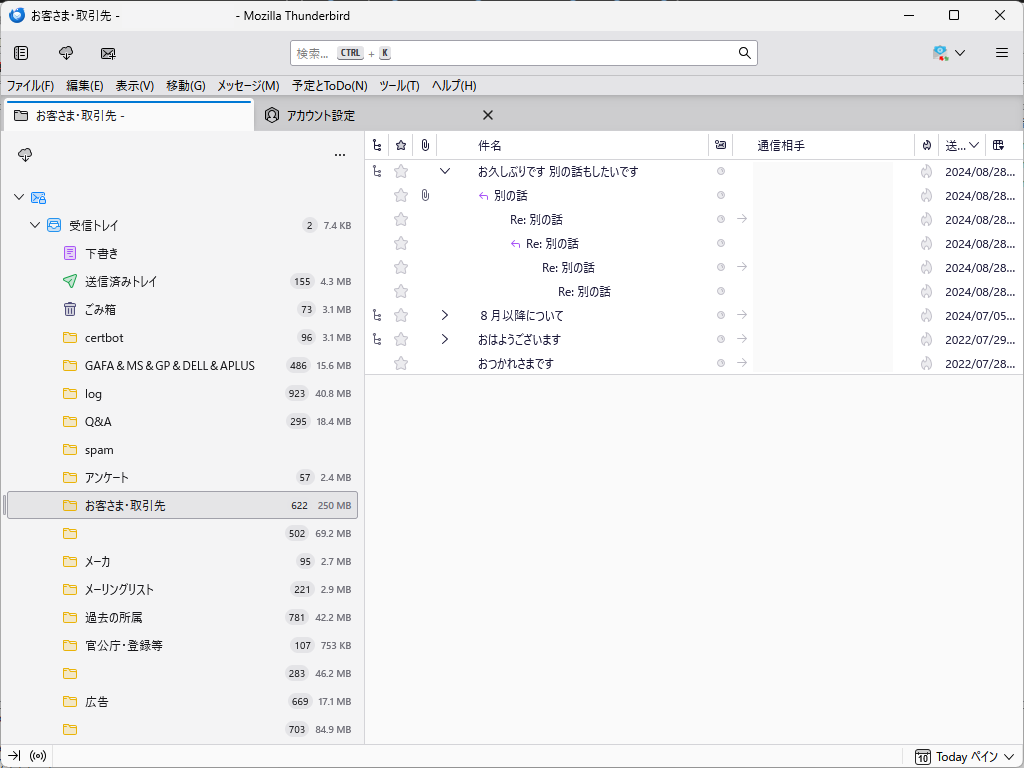
Task: Select the 下書き folder
Action: (182, 253)
